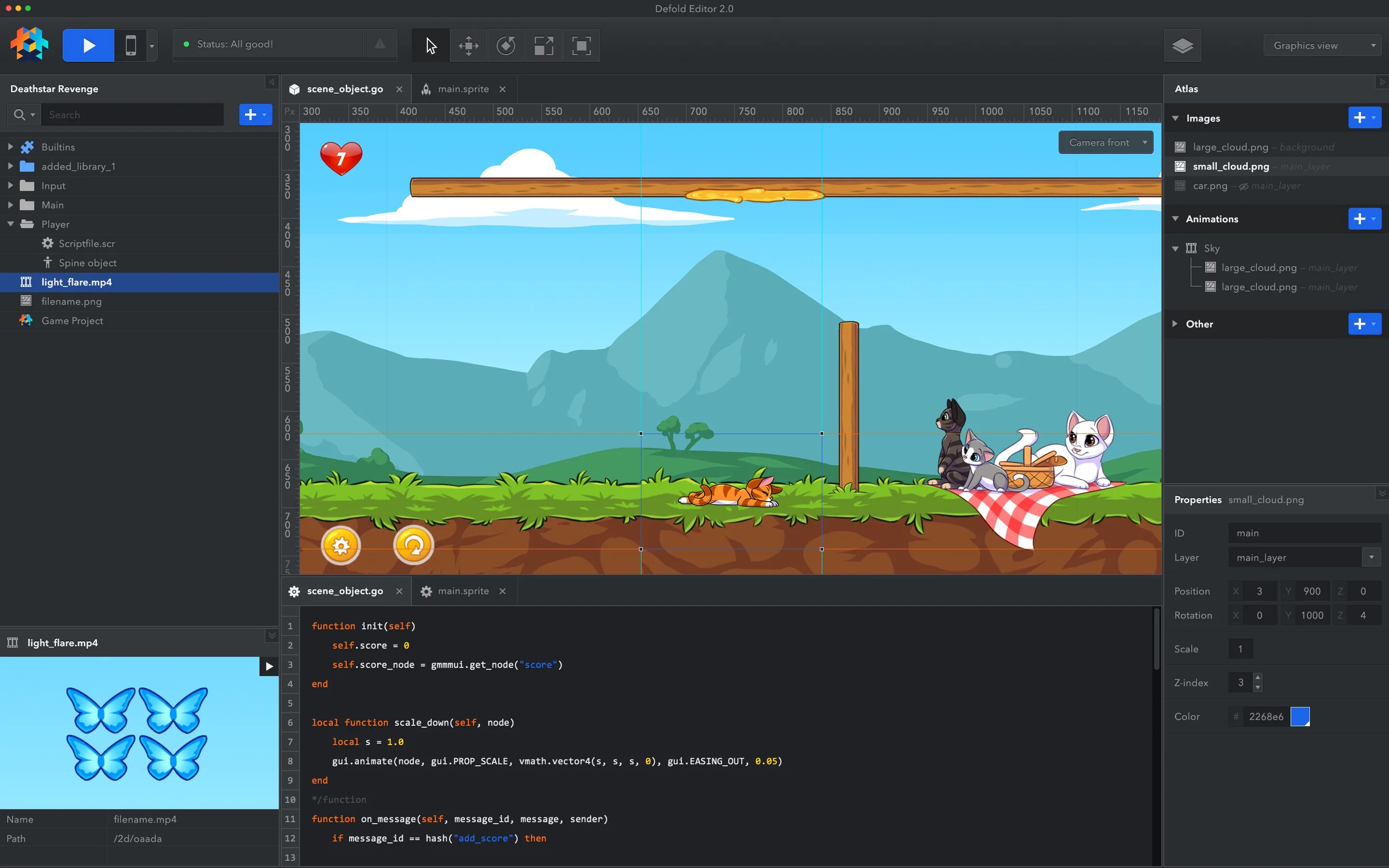
Task: Open the layers stack icon
Action: point(1183,45)
